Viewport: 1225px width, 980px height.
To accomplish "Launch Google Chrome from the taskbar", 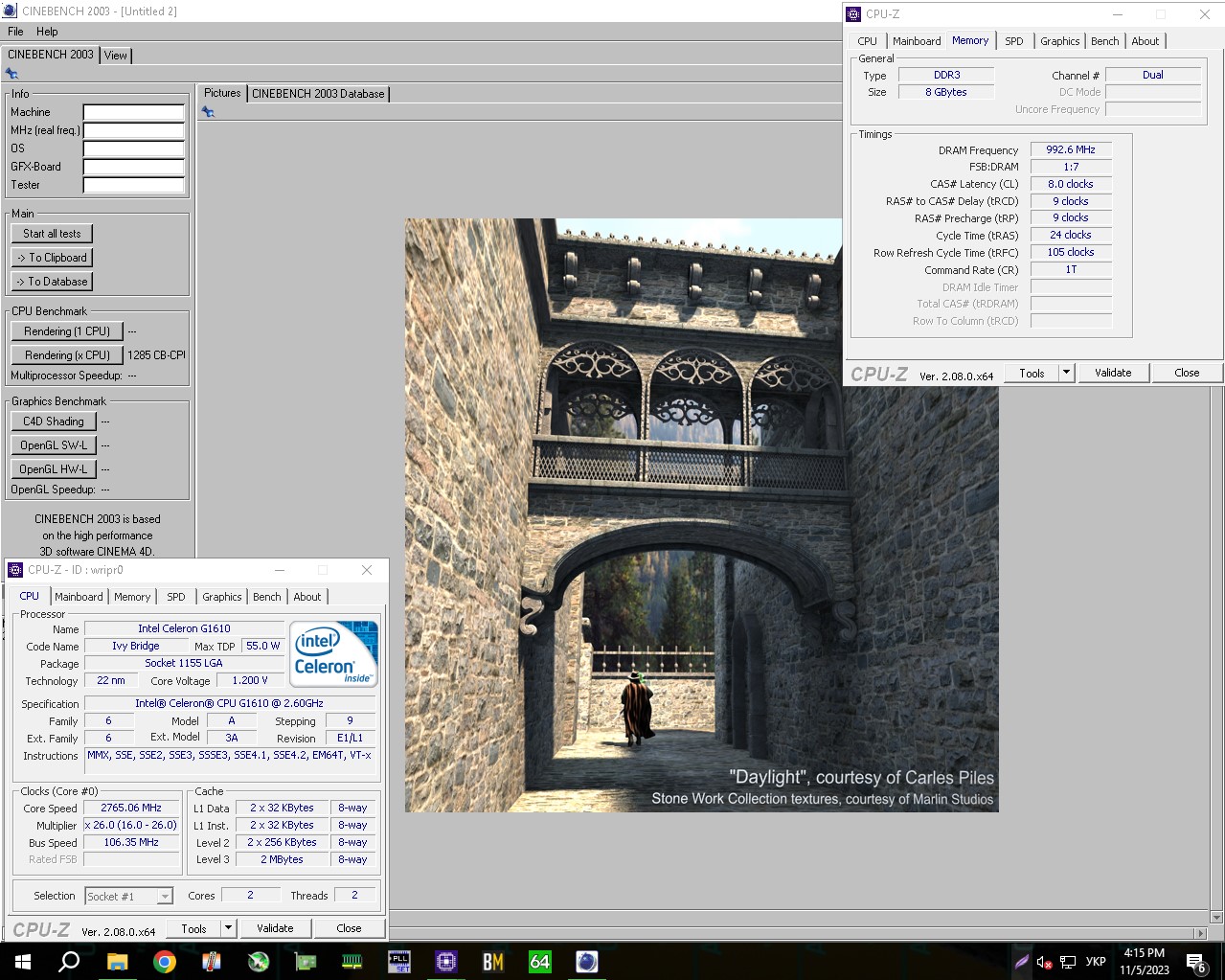I will [165, 961].
